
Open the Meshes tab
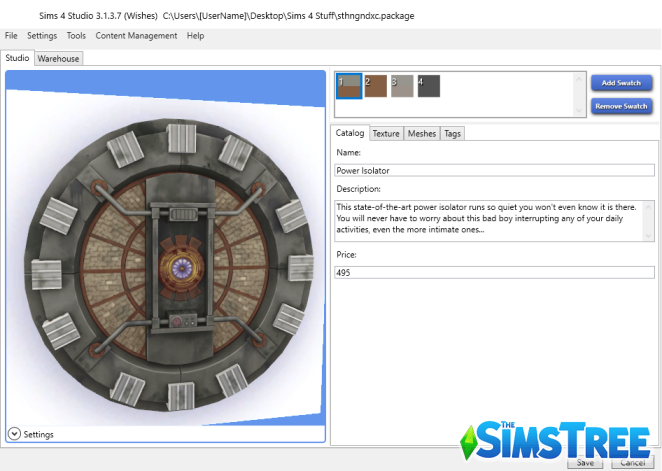pos(421,133)
